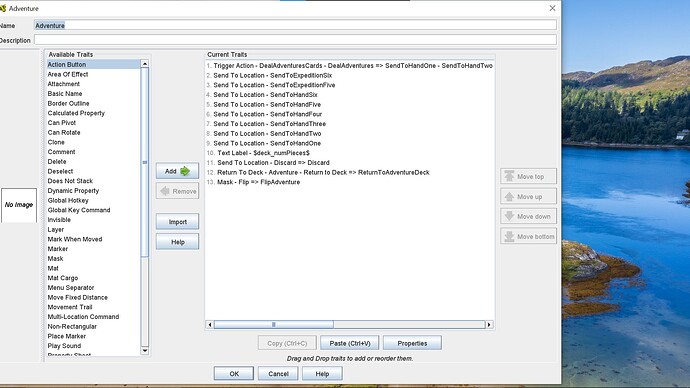690x388 pixels.
Task: Select Send To Location - SendToExpeditionSix
Action: tap(350, 75)
